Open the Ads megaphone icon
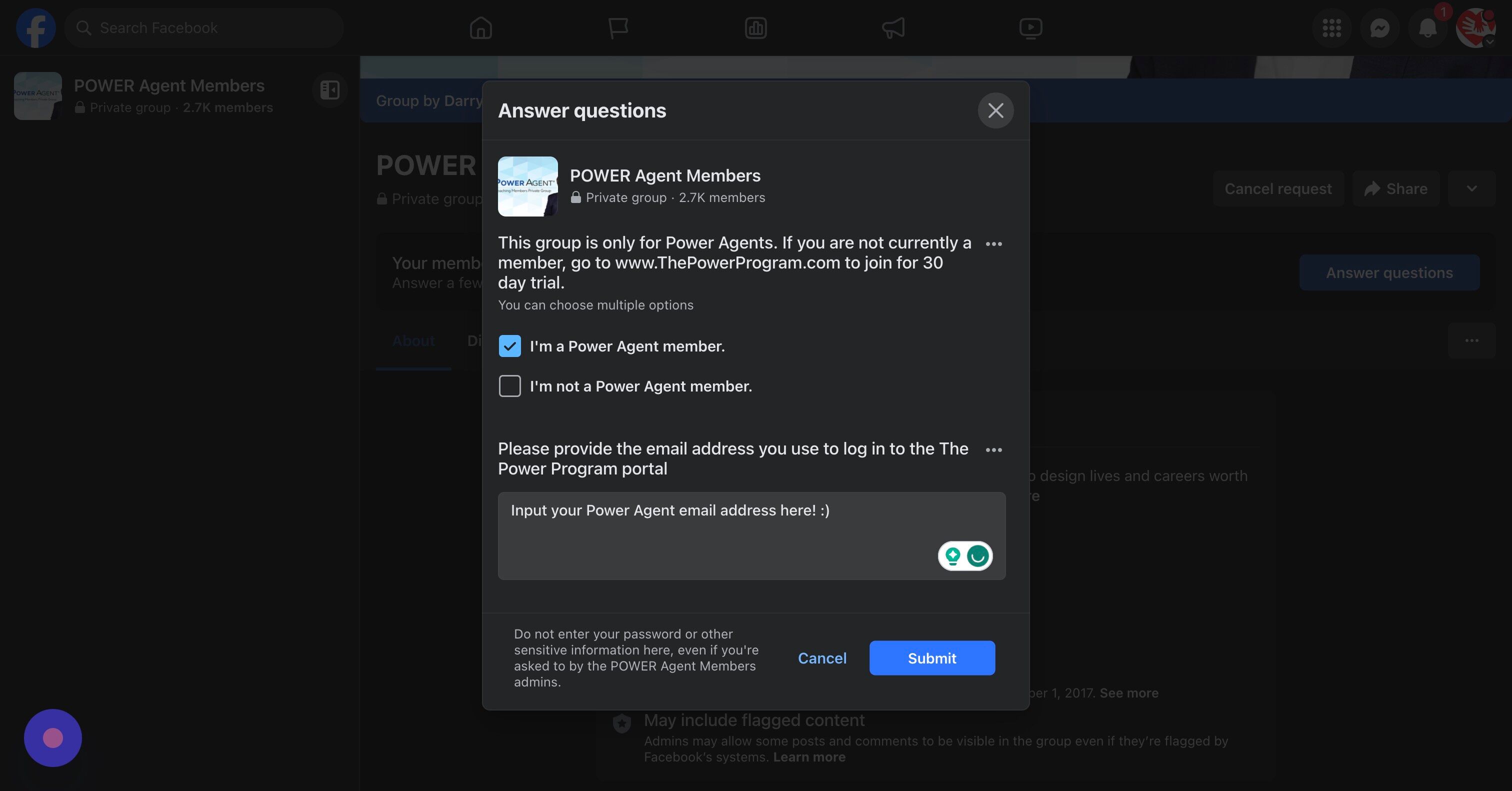Viewport: 1512px width, 791px height. [x=893, y=27]
